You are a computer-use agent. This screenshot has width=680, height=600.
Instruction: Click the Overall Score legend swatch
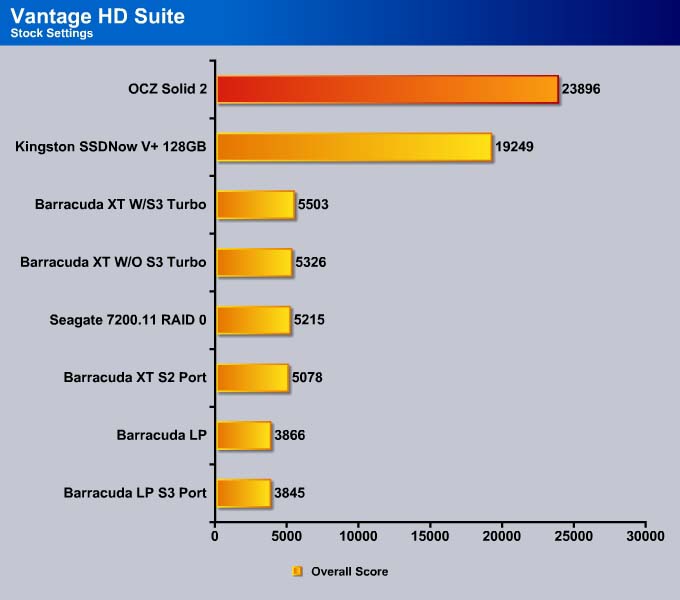click(x=298, y=571)
